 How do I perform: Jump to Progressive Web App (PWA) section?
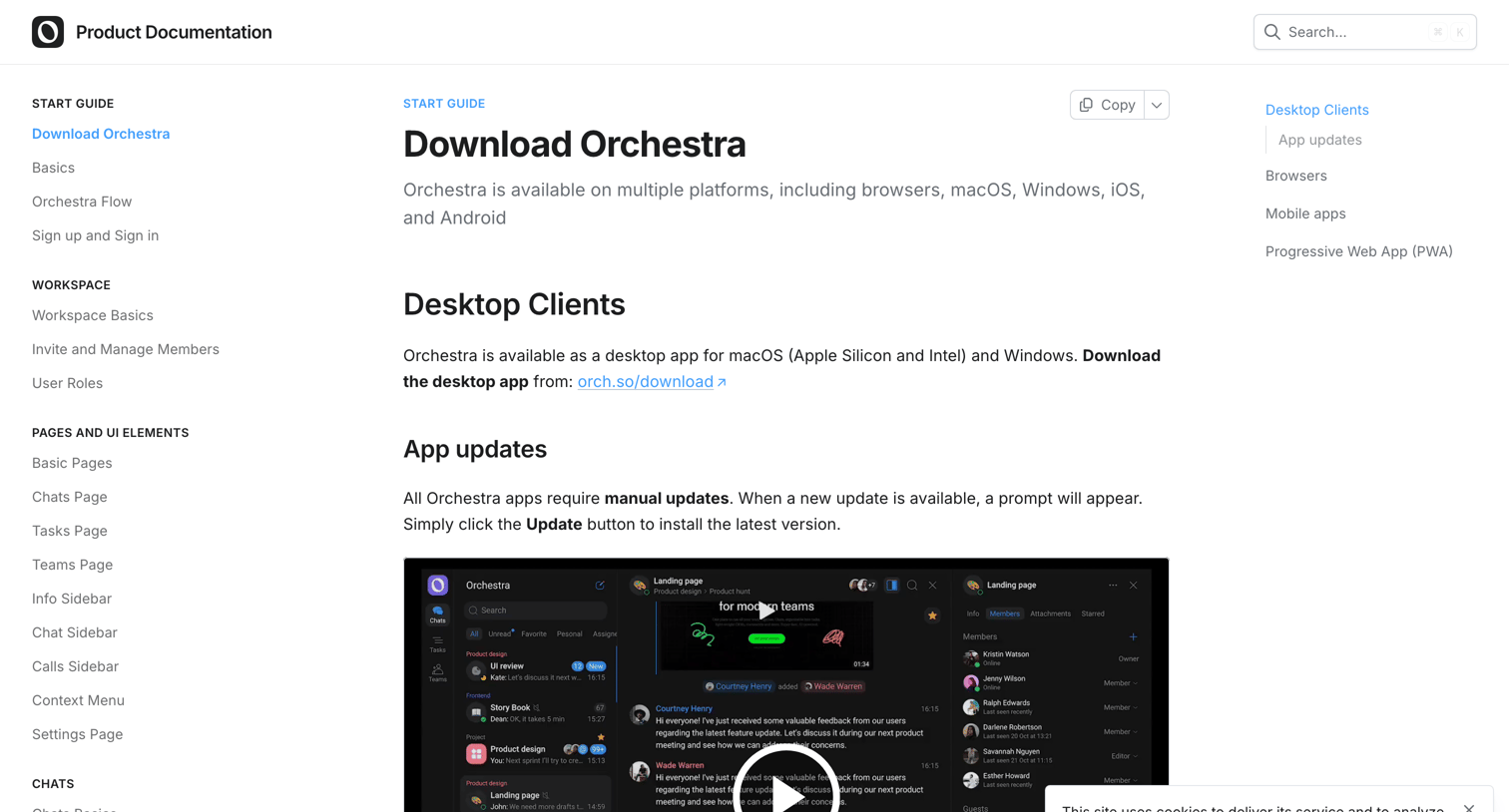coord(1358,251)
